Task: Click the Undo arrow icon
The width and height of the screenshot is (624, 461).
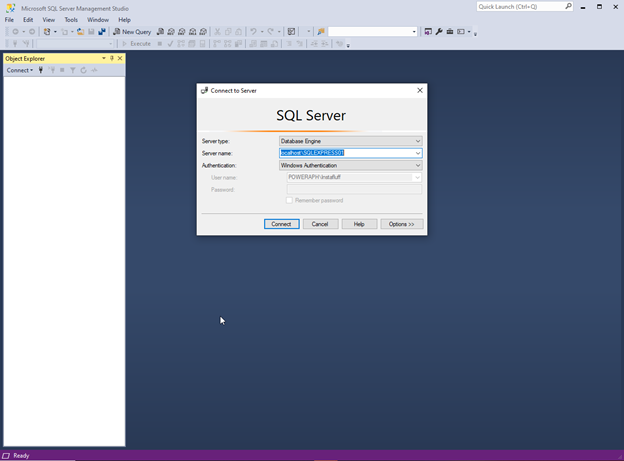Action: tap(254, 32)
